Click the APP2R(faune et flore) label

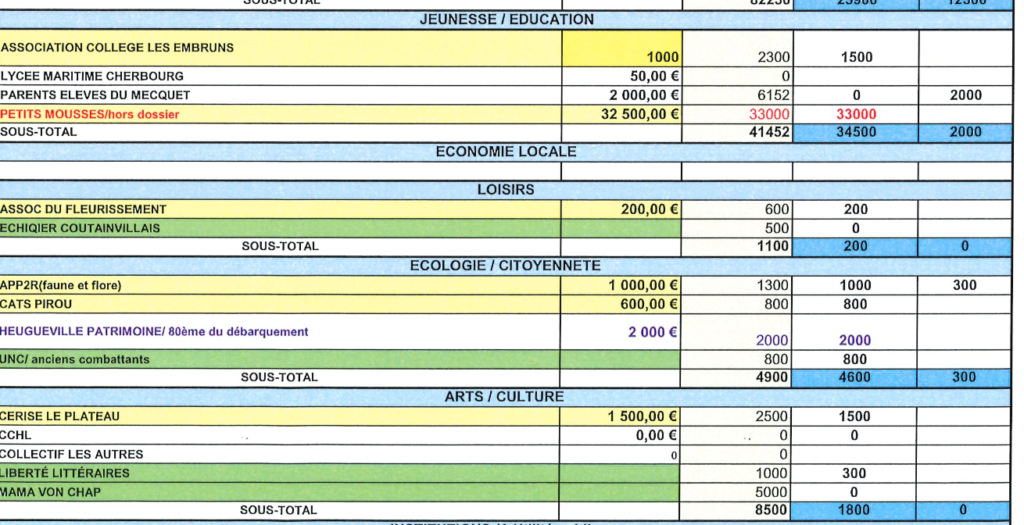(x=61, y=285)
